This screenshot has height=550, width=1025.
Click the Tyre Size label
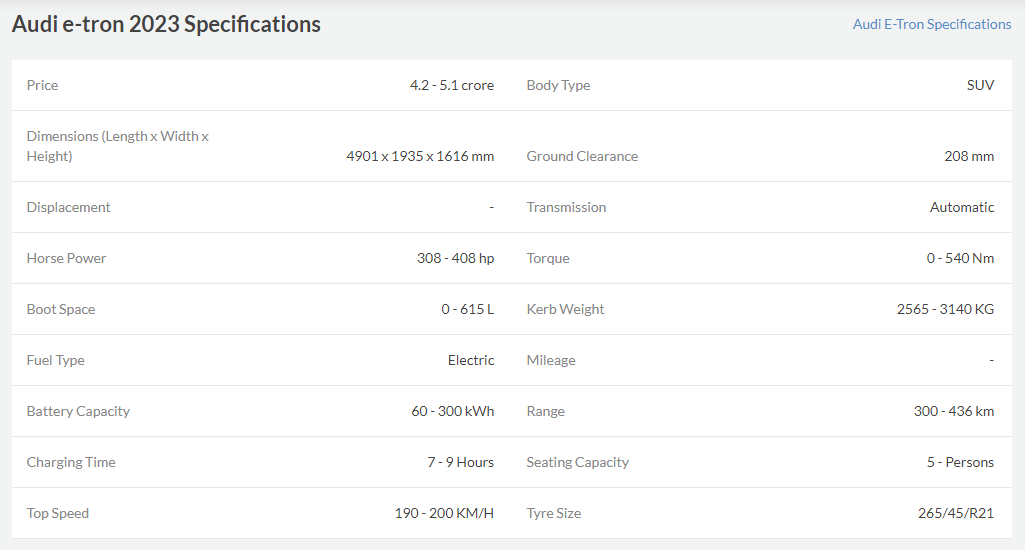[554, 513]
